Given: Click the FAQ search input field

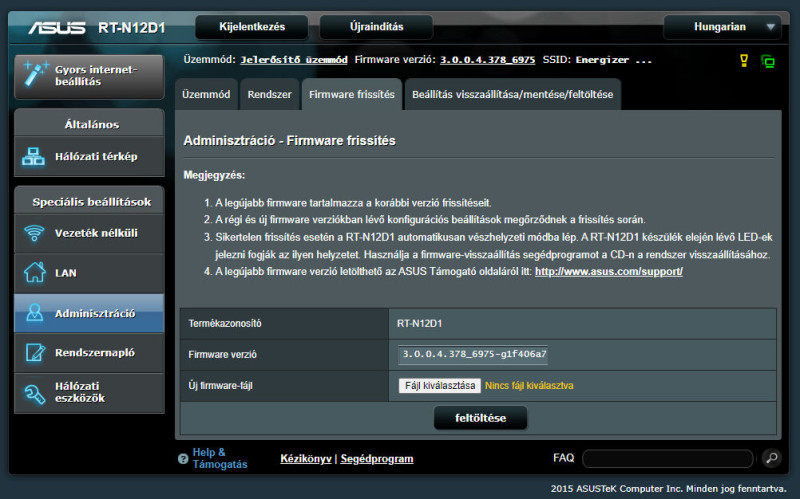Looking at the screenshot, I should (668, 458).
